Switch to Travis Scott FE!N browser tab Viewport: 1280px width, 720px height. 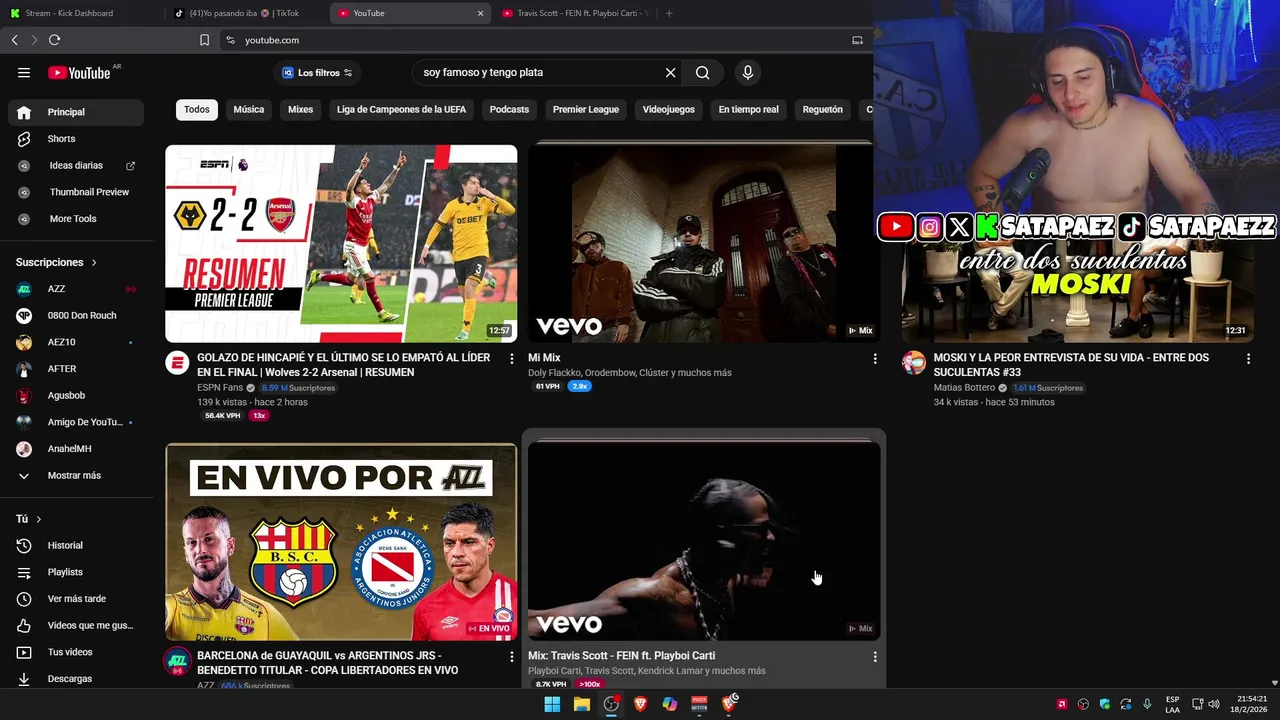click(575, 13)
